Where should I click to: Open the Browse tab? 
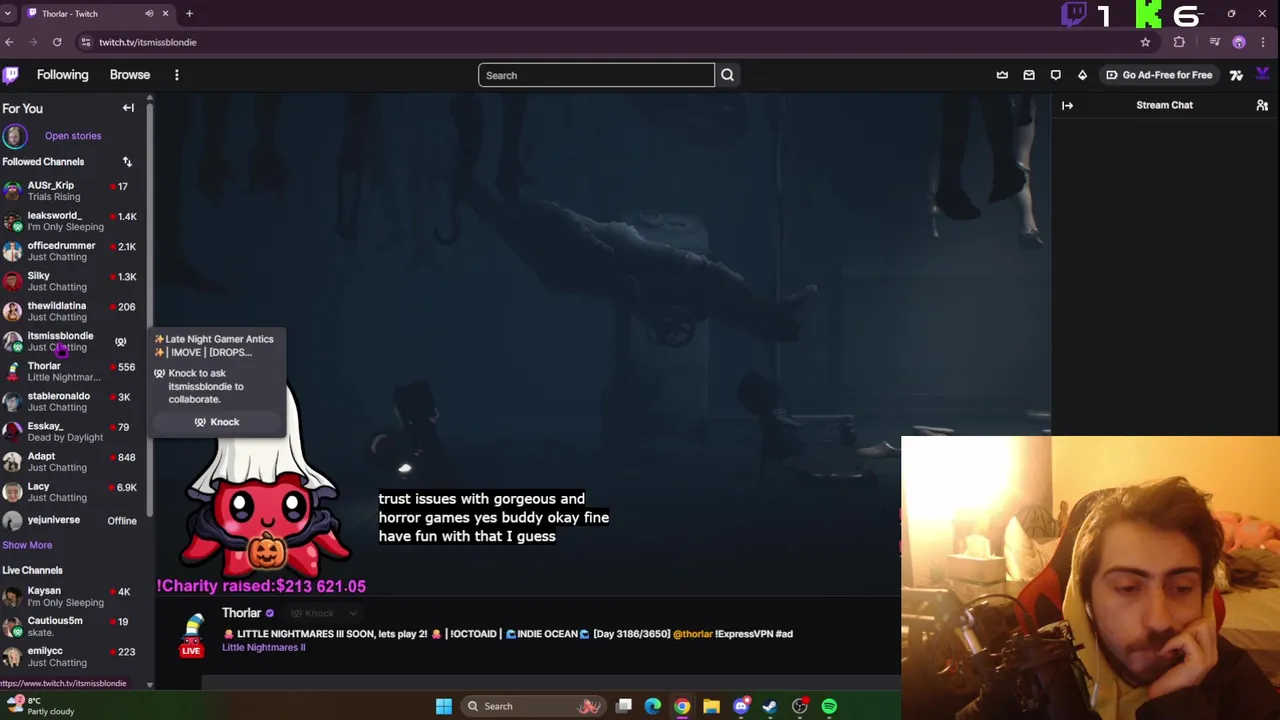[130, 75]
